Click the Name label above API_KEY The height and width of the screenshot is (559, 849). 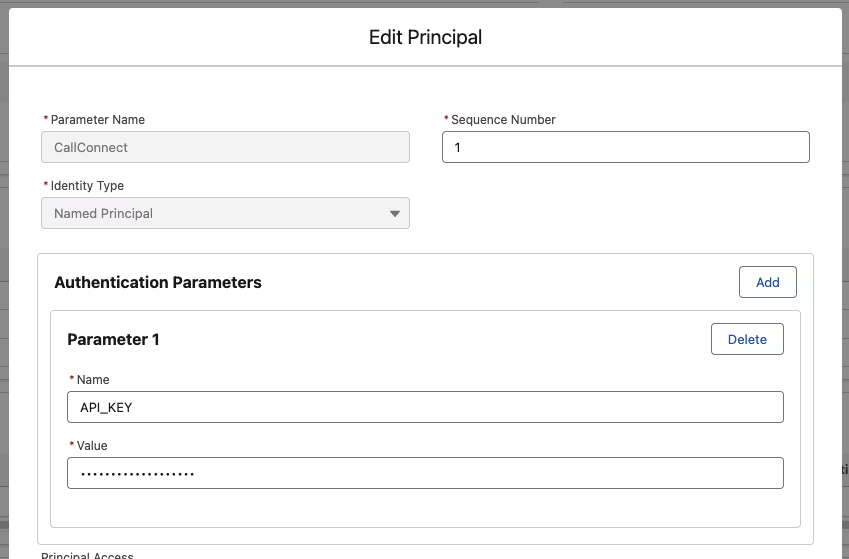tap(93, 380)
